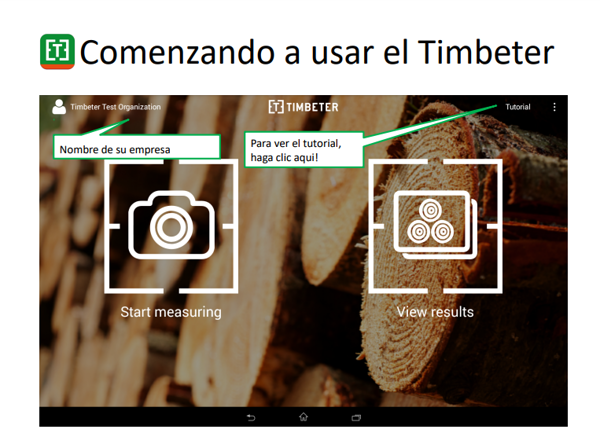Click the Timbeter Test Organization name
This screenshot has width=600, height=444.
click(116, 107)
